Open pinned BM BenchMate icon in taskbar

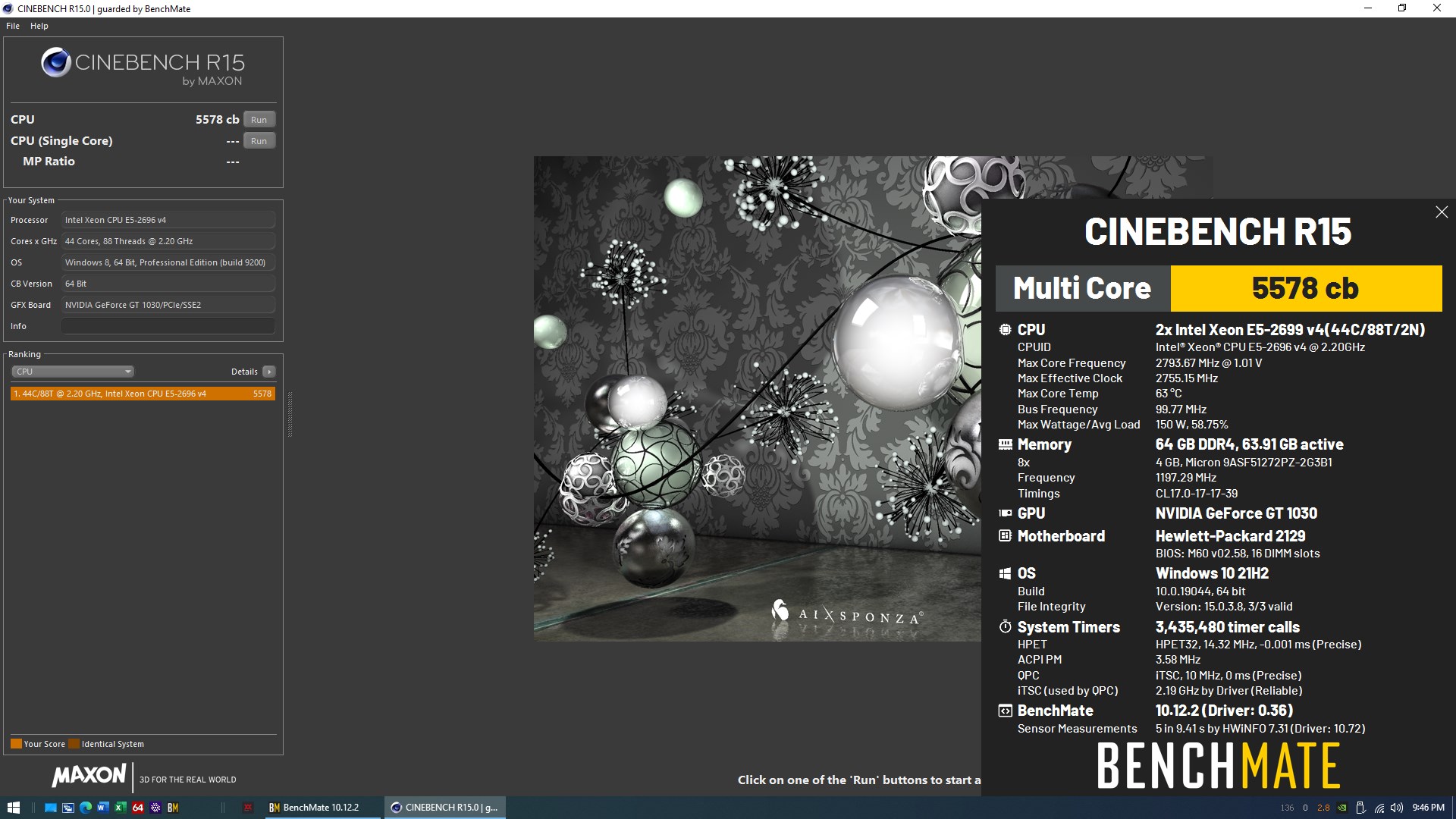(x=173, y=808)
